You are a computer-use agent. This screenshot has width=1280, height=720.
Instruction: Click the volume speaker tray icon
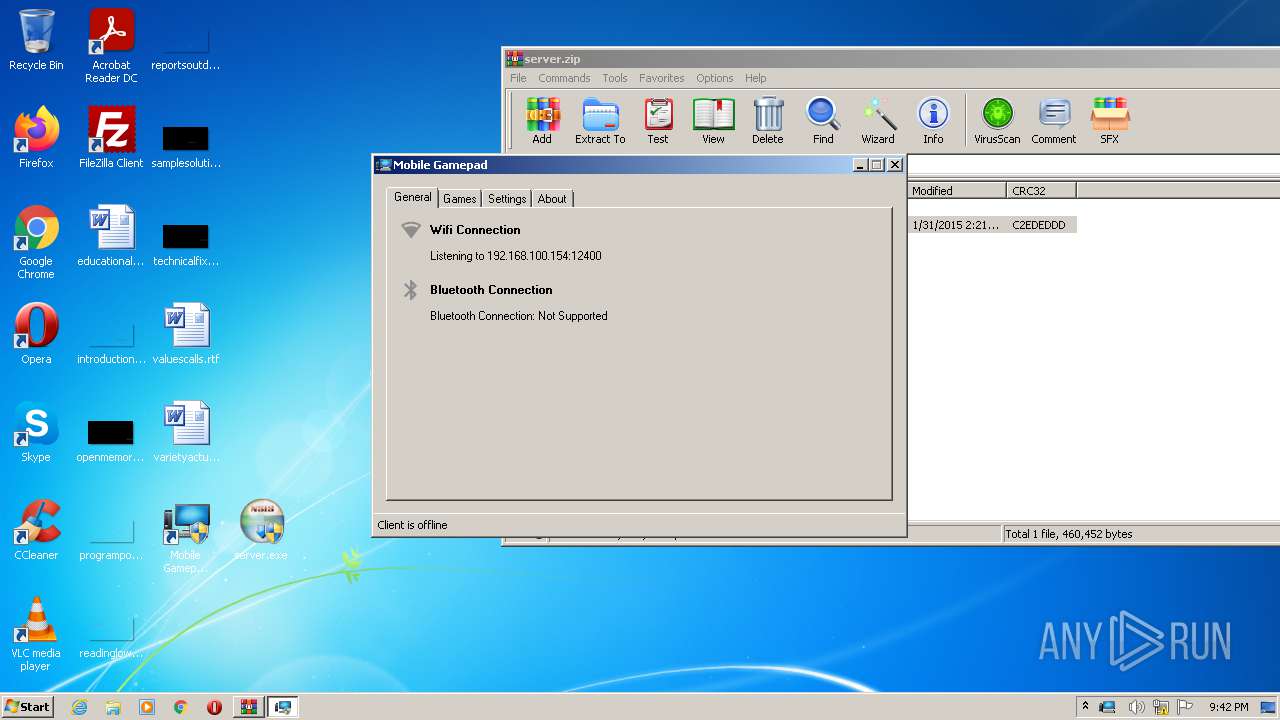tap(1136, 707)
